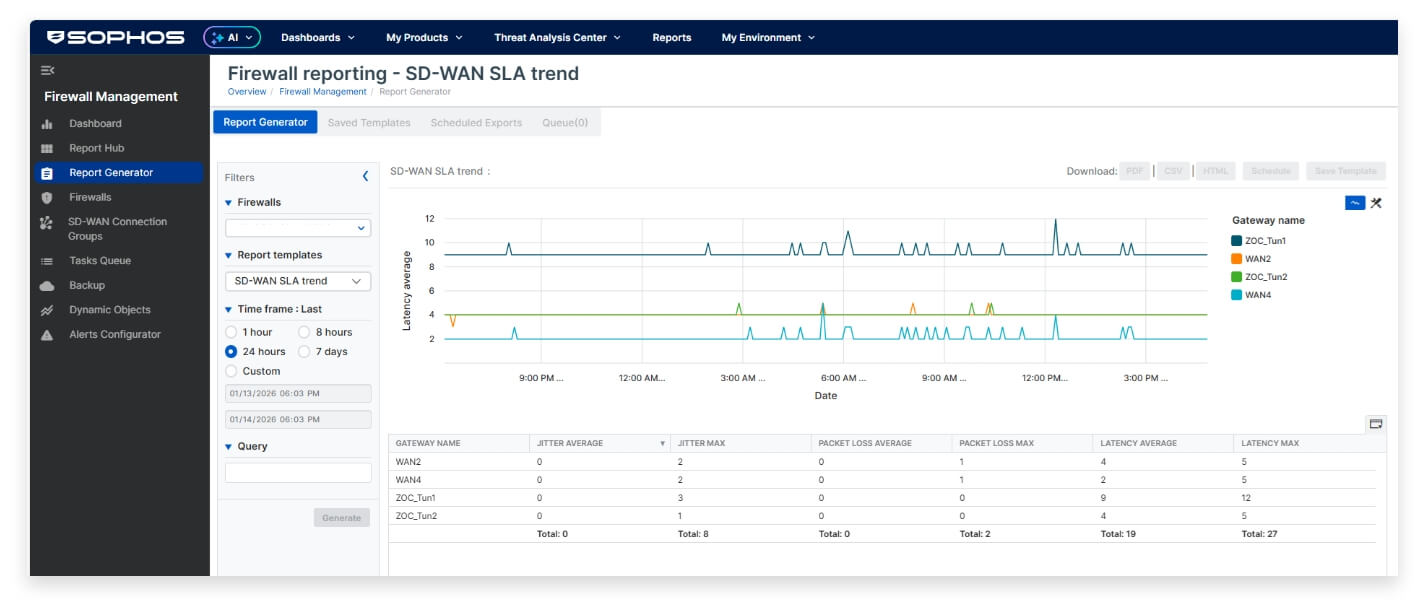
Task: Select Firewalls in the left sidebar
Action: 88,196
